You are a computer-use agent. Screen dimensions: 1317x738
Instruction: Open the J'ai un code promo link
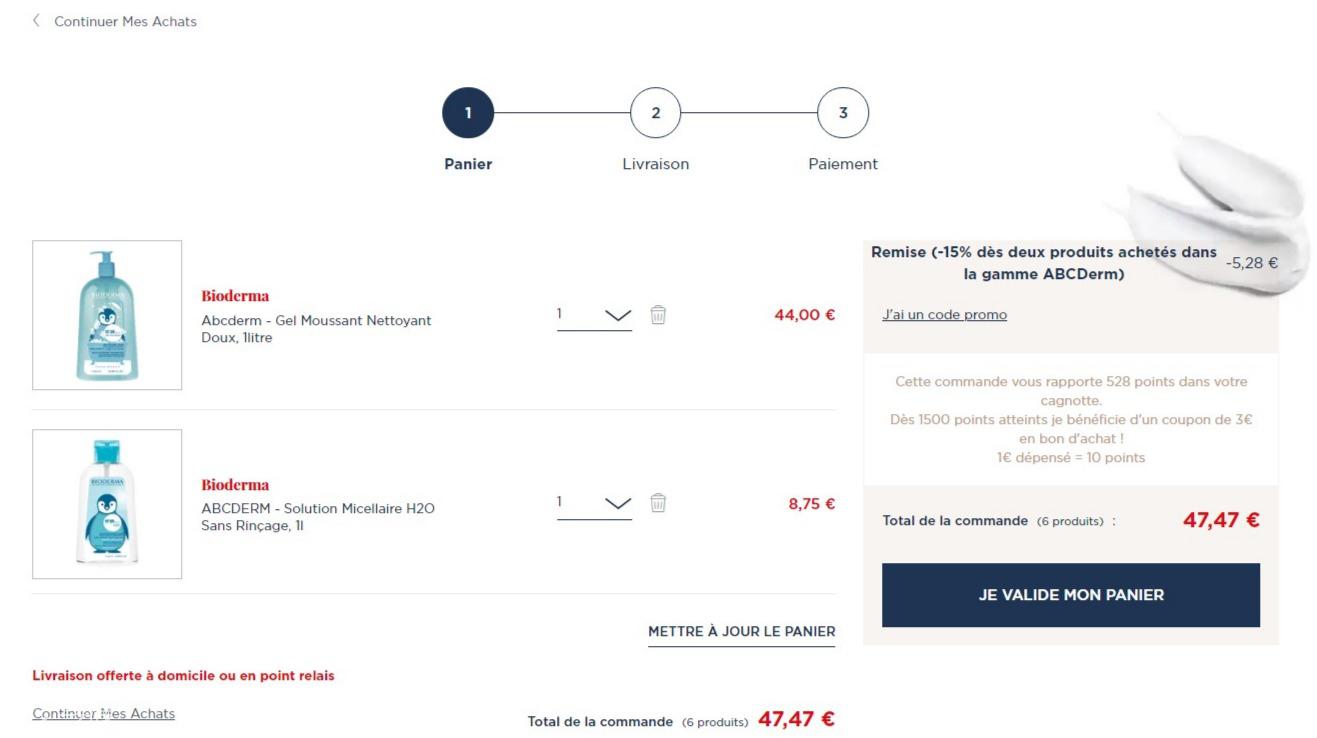(944, 315)
